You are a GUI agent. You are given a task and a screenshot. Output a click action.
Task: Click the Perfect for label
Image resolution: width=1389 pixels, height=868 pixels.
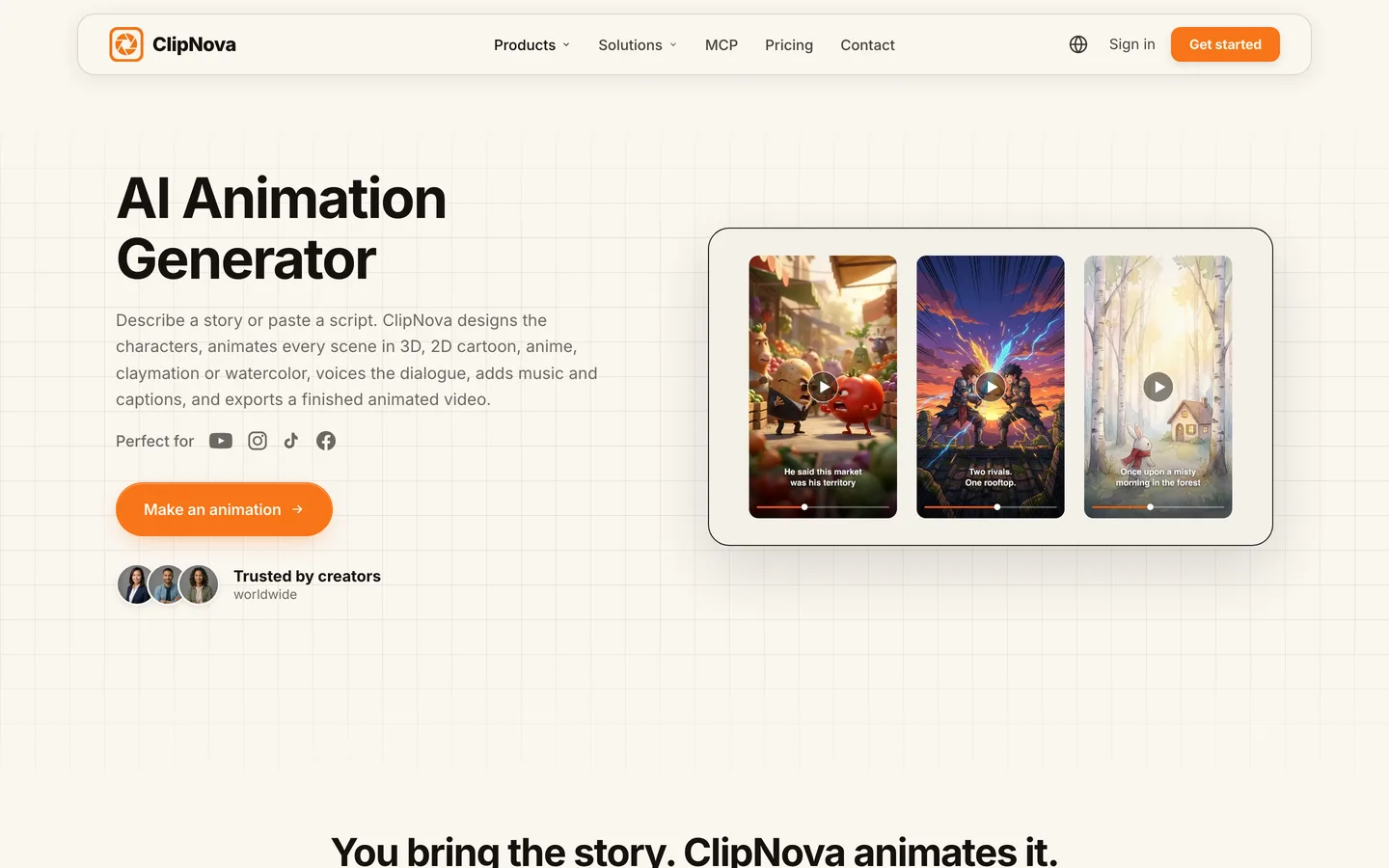point(154,441)
